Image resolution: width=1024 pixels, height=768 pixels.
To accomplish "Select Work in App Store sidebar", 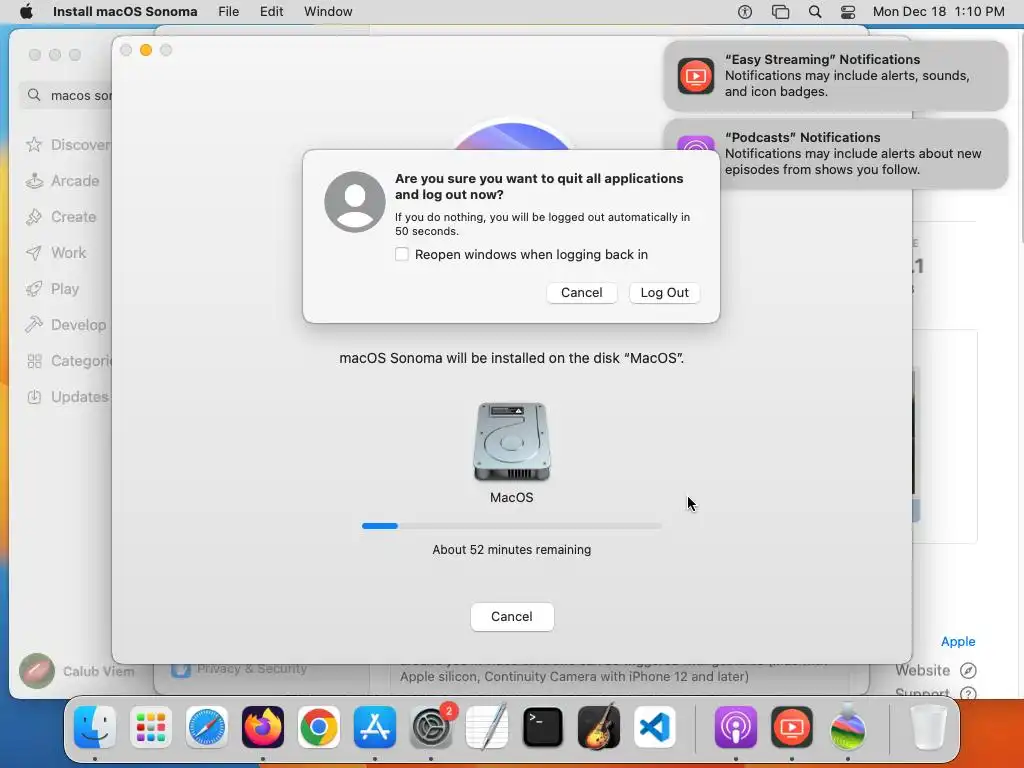I will 56,253.
